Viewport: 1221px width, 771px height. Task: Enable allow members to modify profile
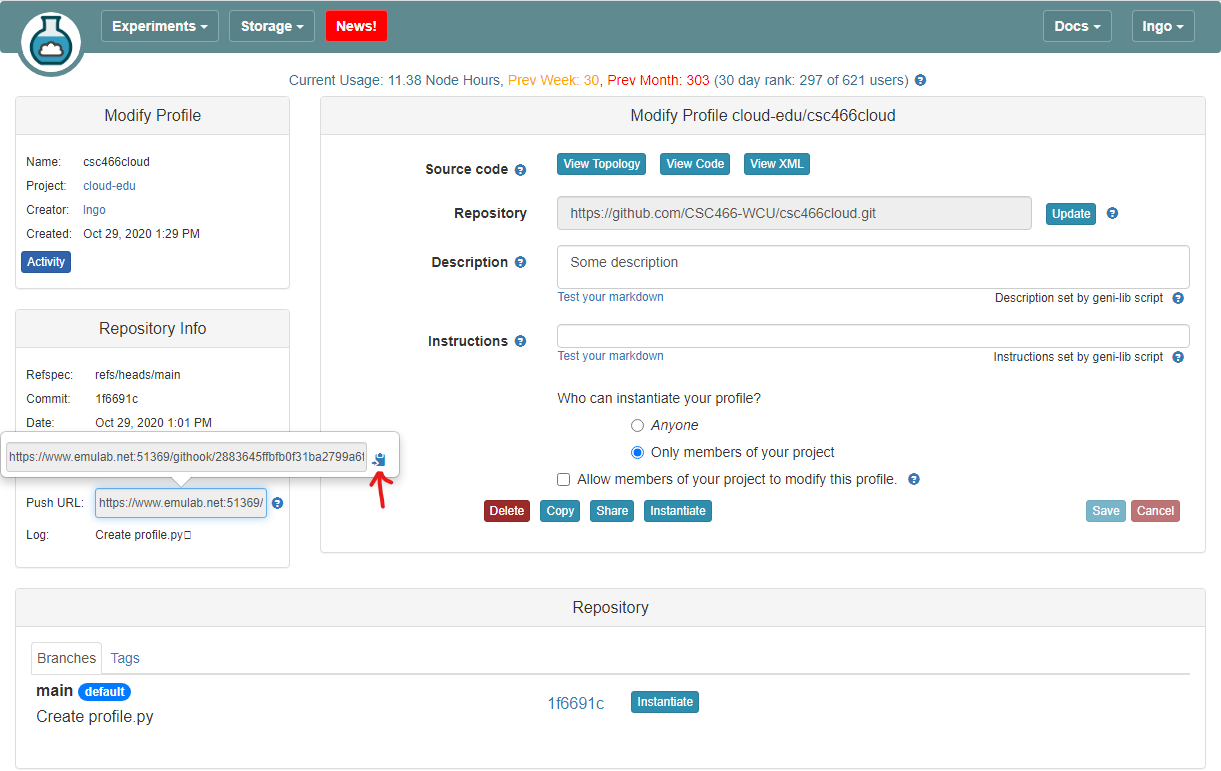tap(564, 480)
